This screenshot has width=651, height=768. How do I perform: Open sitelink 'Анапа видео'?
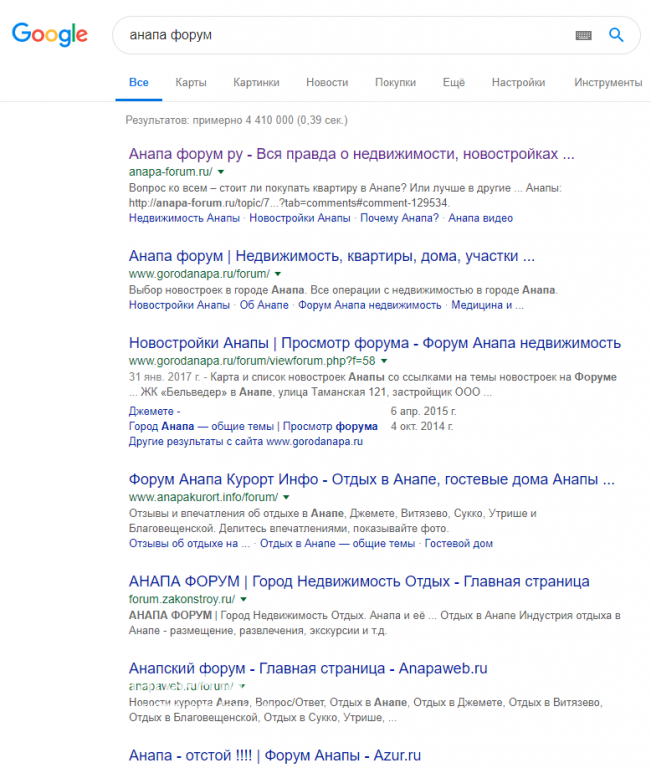coord(481,218)
